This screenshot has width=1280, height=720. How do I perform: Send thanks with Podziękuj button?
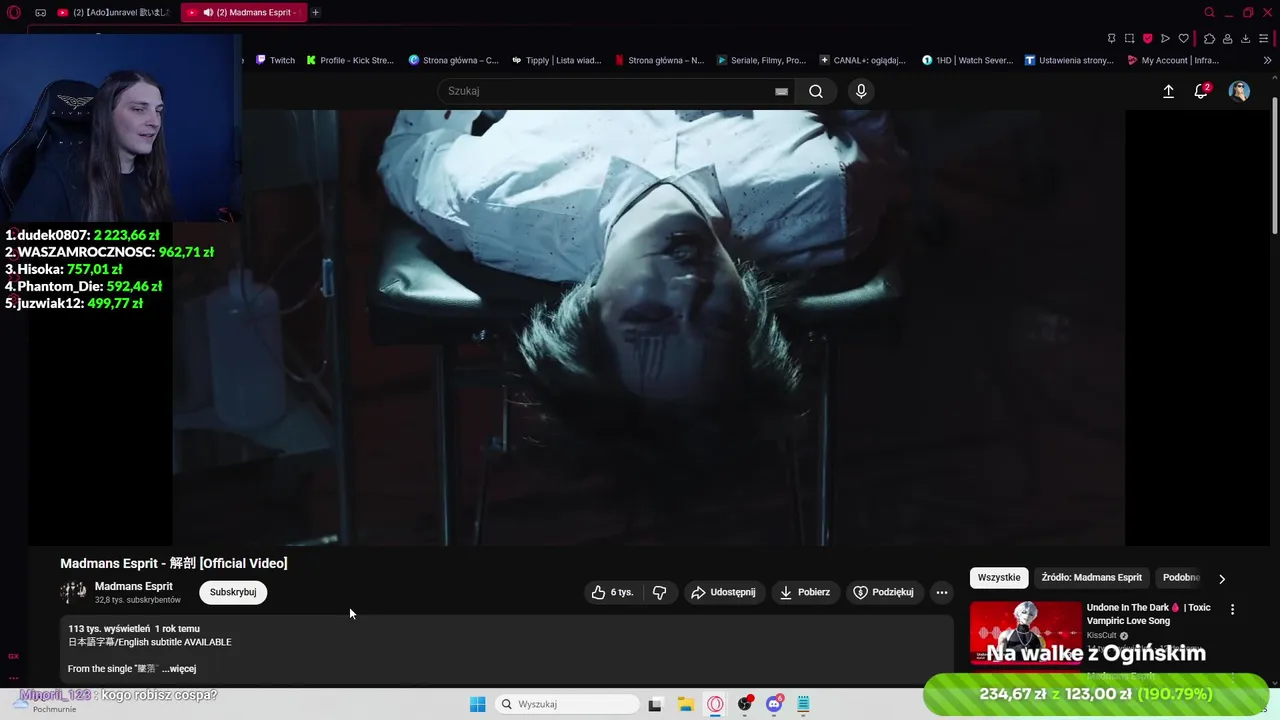point(883,592)
